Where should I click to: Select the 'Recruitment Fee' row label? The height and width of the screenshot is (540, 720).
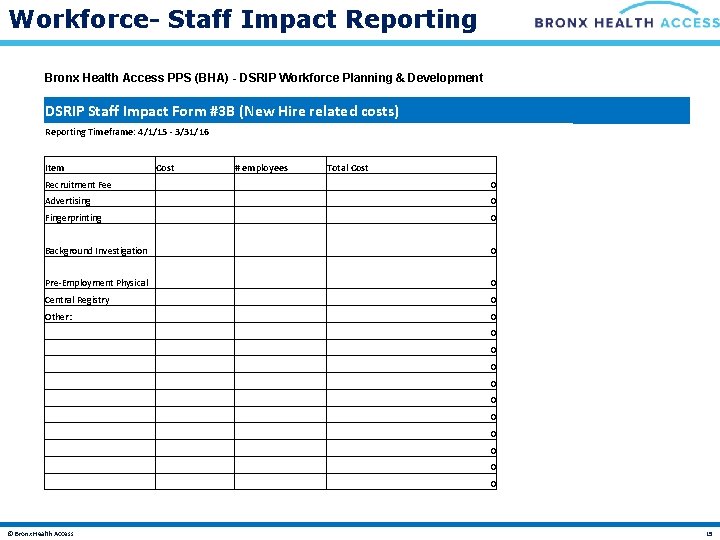click(x=78, y=185)
